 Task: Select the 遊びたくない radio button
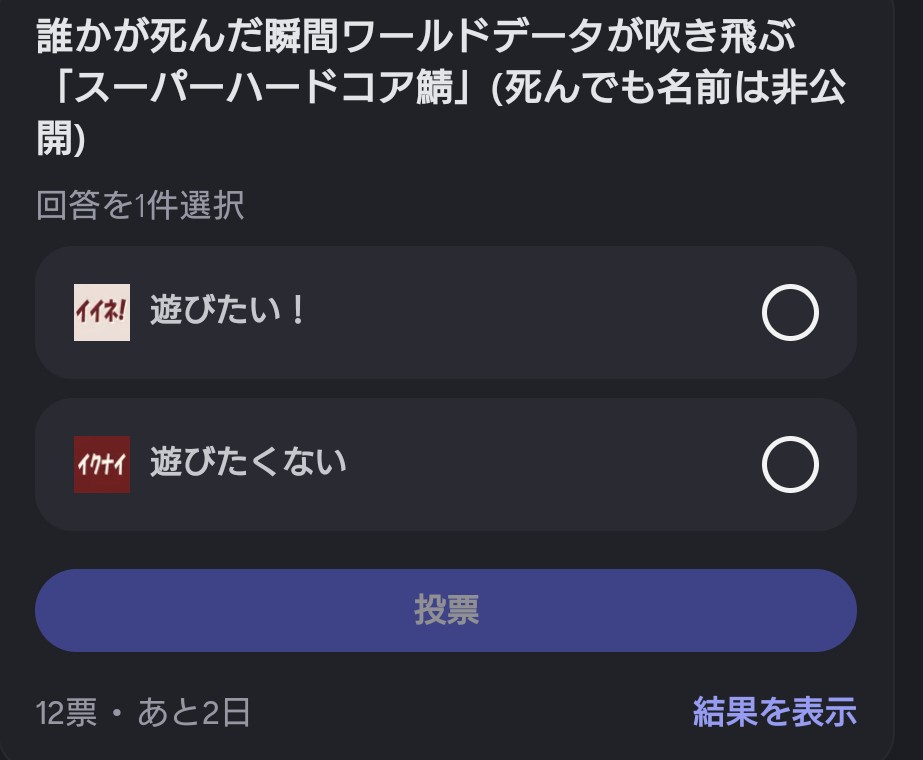point(790,465)
